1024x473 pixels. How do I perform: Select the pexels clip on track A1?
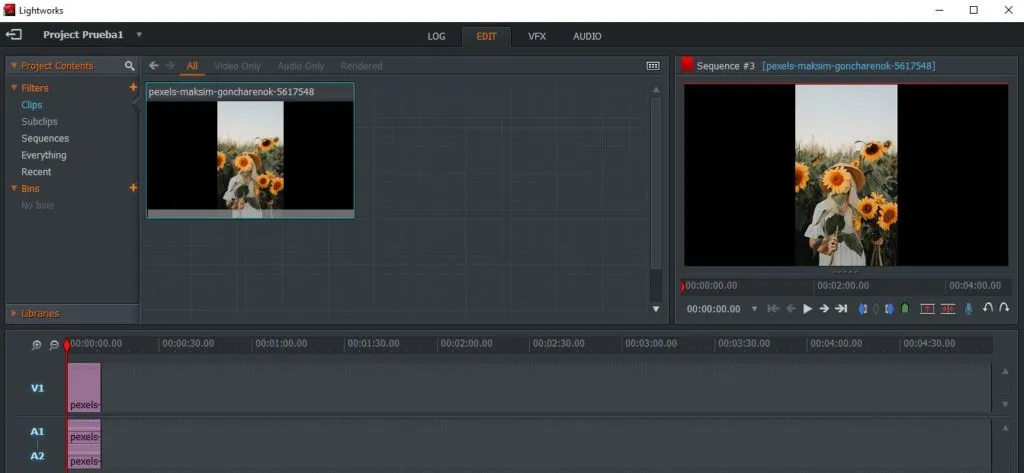pos(84,432)
